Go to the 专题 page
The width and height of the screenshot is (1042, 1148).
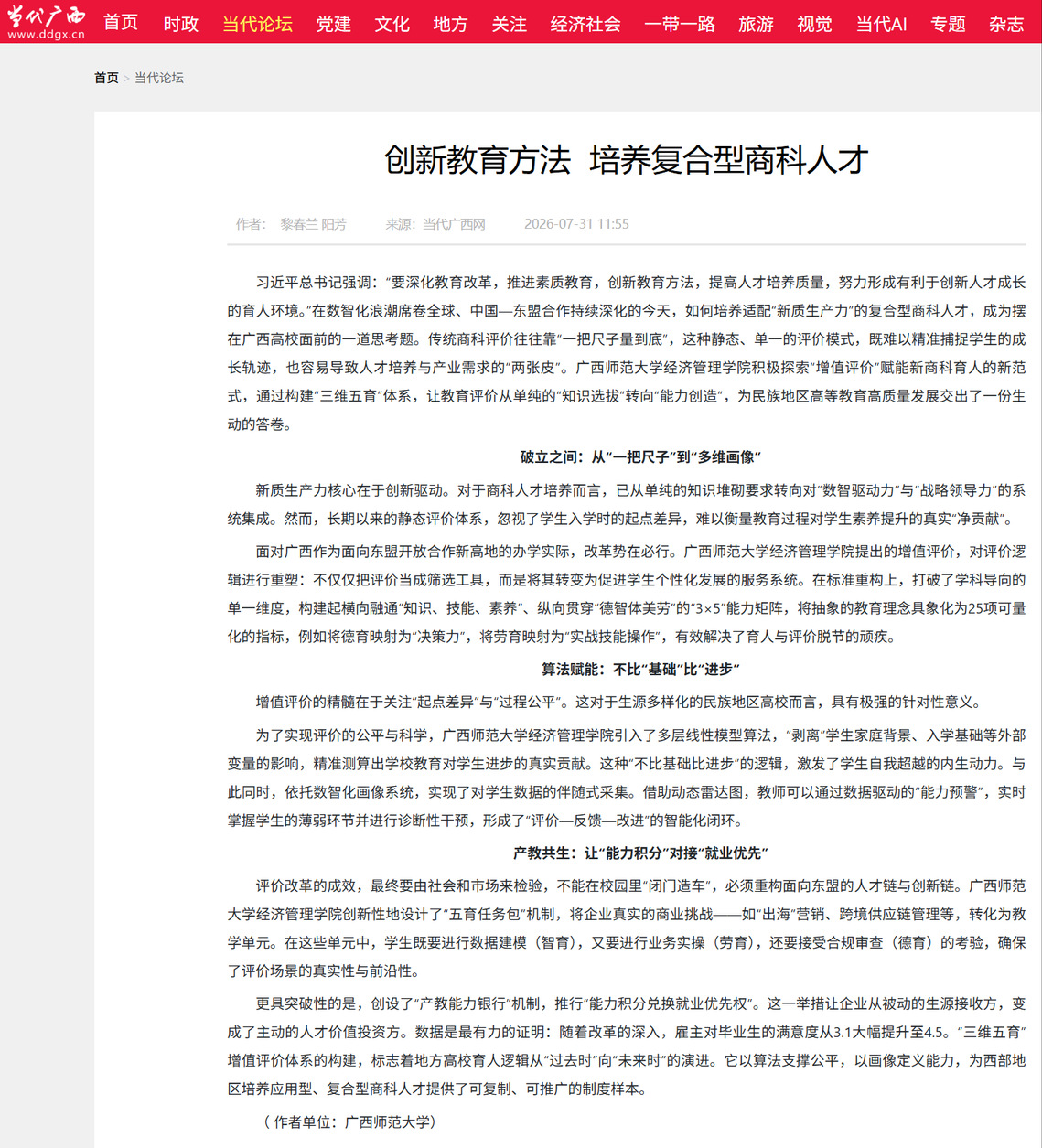point(949,24)
